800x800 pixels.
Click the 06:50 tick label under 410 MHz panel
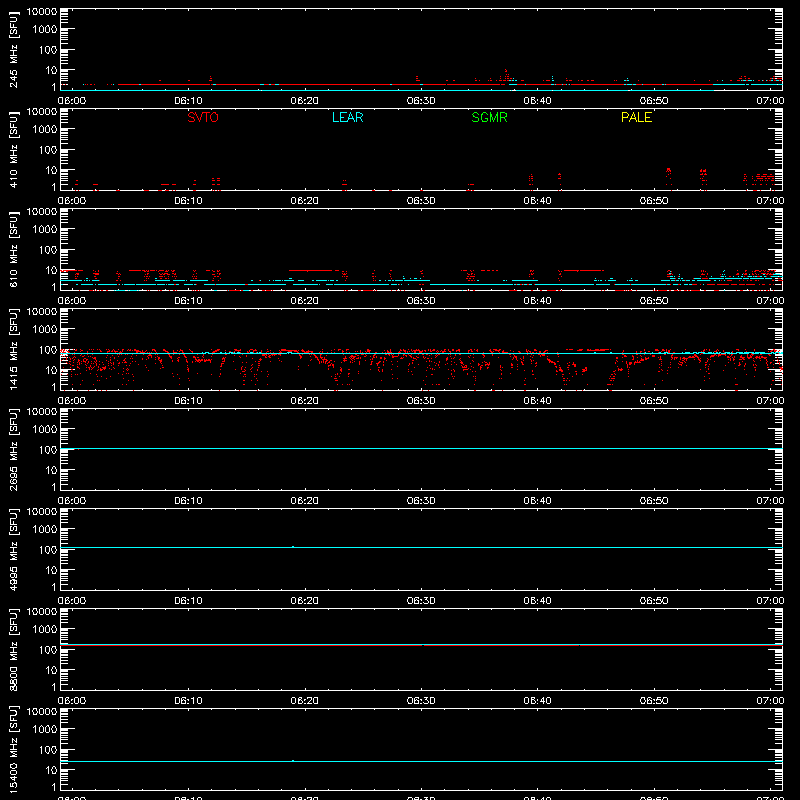click(654, 201)
